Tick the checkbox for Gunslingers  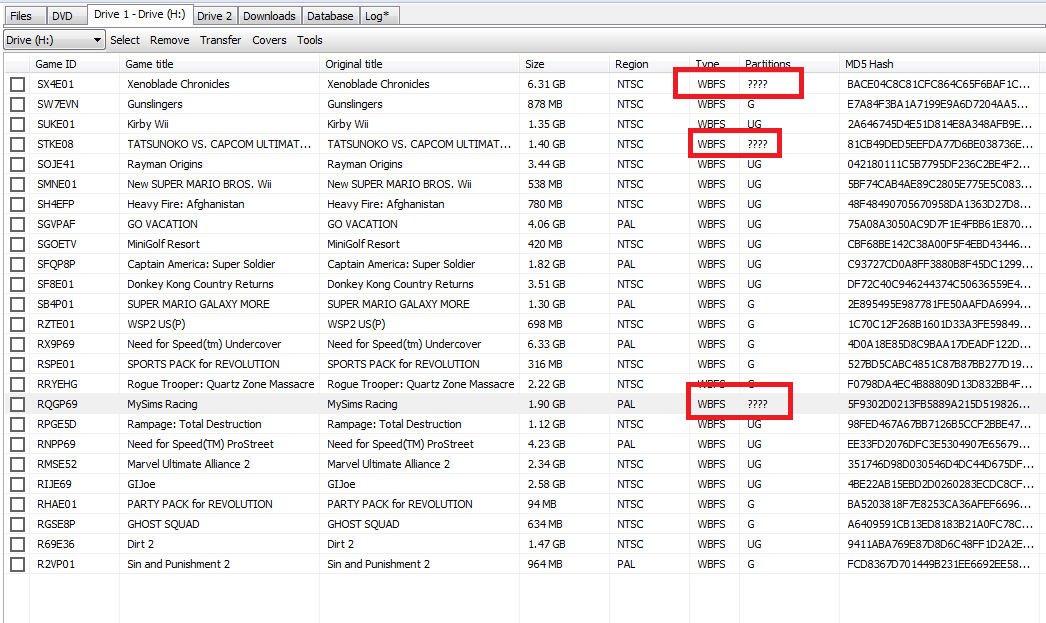(17, 104)
